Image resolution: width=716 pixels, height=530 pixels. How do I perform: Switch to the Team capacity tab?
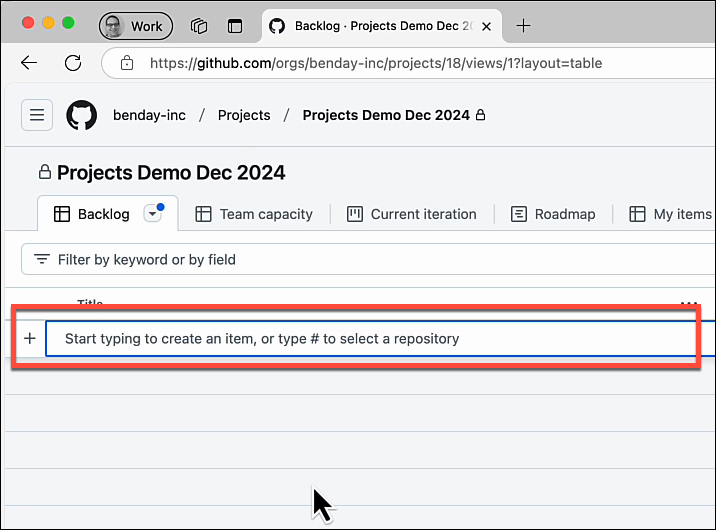tap(254, 214)
